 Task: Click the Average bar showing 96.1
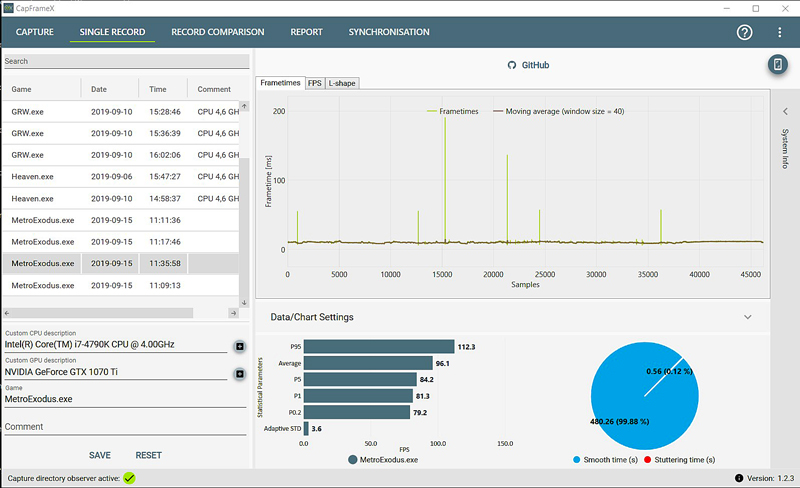coord(368,363)
